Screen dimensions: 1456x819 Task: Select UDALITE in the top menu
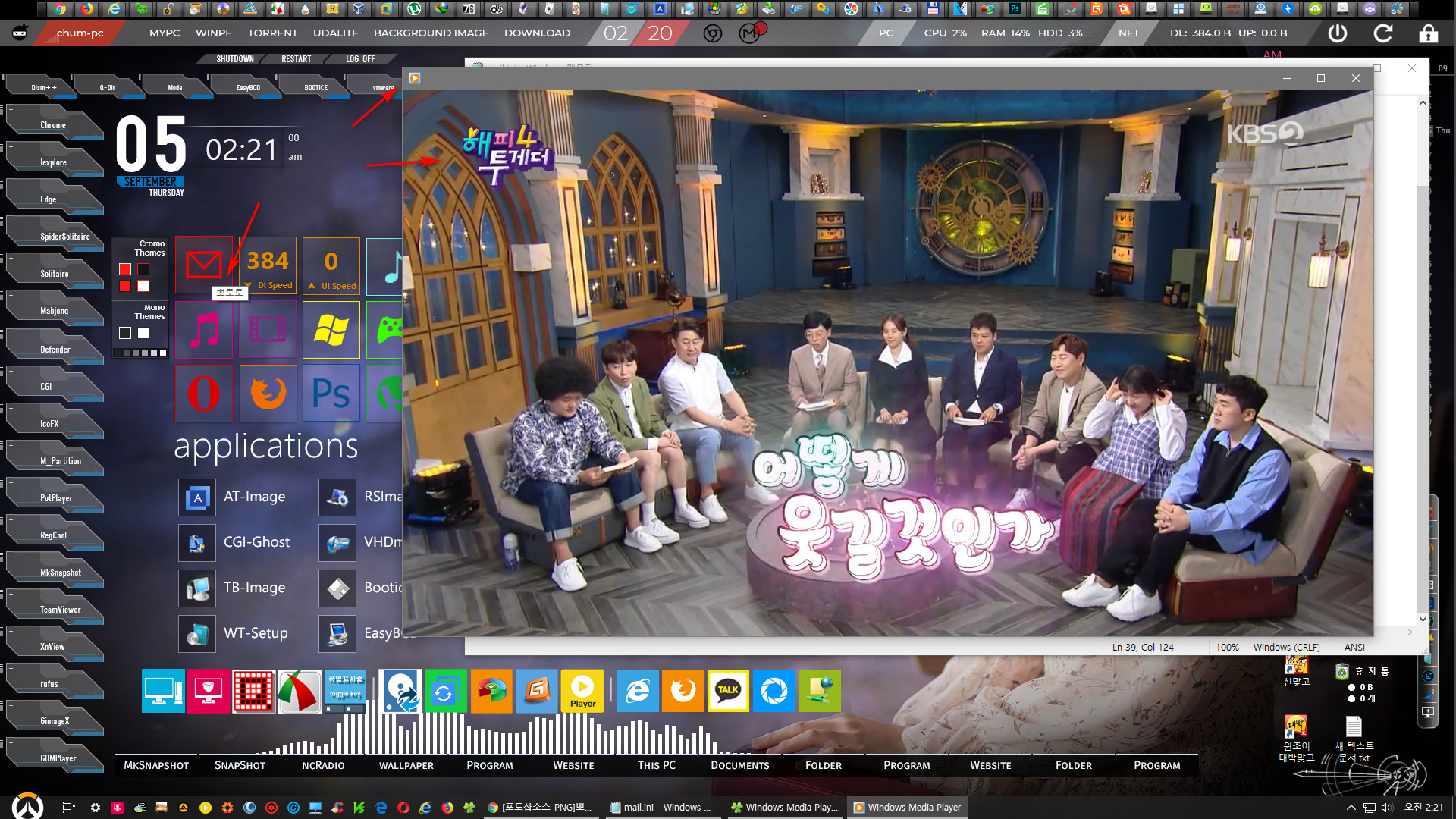336,33
